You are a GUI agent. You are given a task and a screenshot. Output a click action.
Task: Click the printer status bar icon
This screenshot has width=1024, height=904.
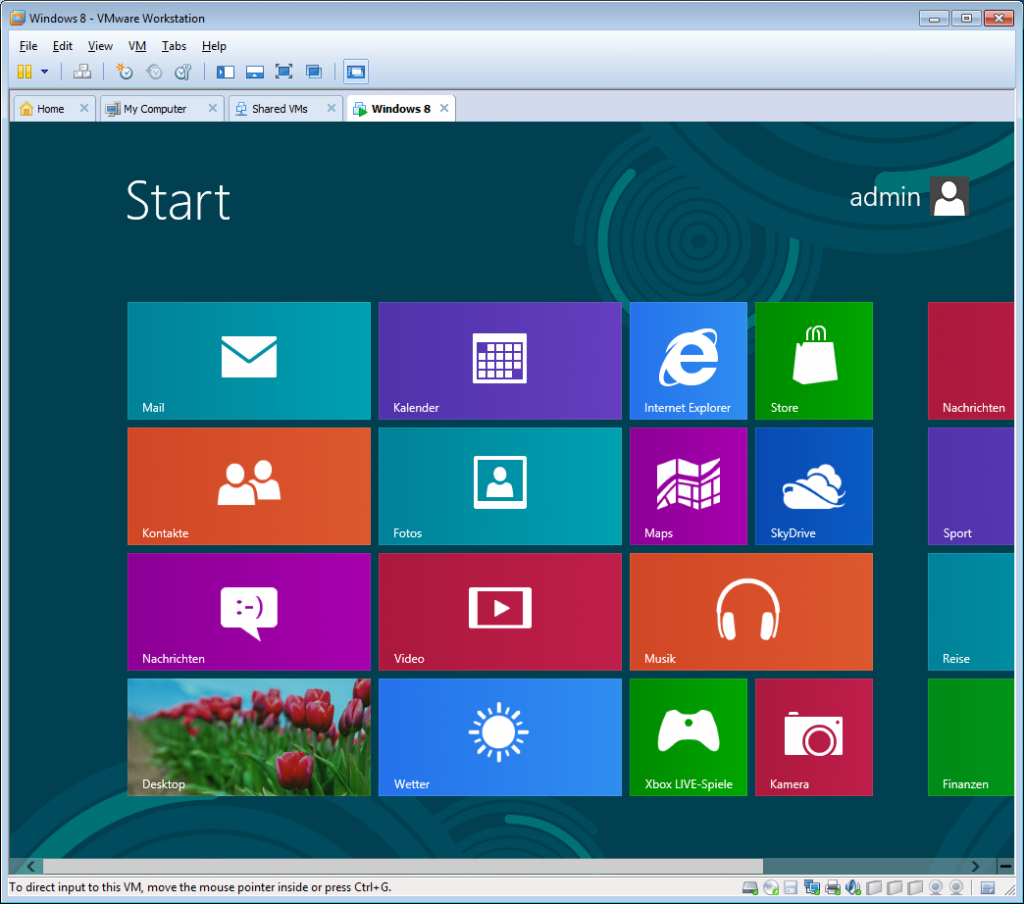pyautogui.click(x=833, y=888)
